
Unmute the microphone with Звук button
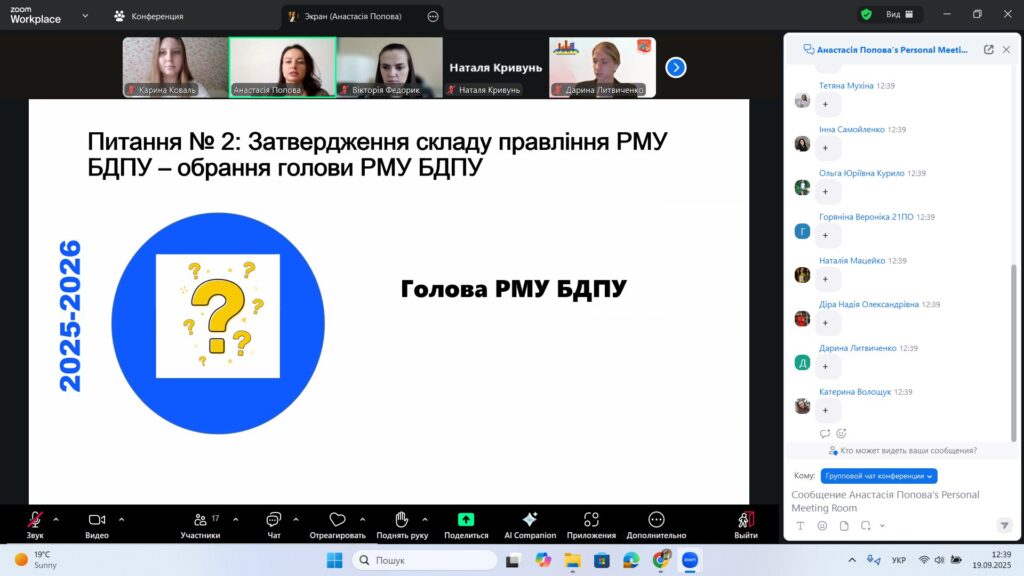35,520
